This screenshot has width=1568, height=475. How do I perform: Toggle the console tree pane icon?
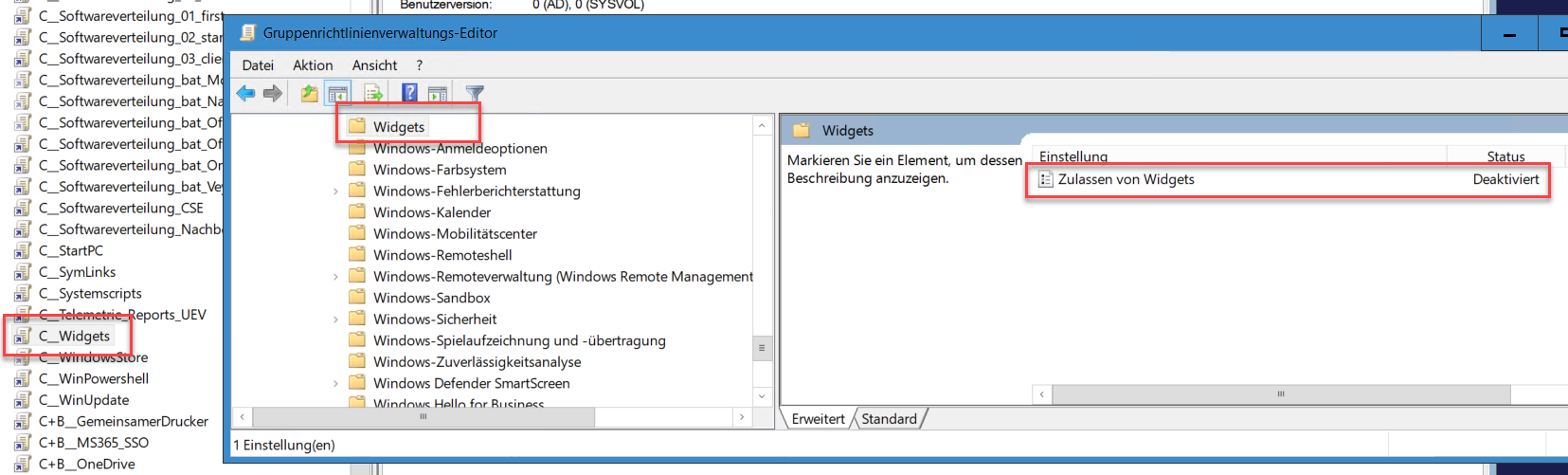[337, 93]
